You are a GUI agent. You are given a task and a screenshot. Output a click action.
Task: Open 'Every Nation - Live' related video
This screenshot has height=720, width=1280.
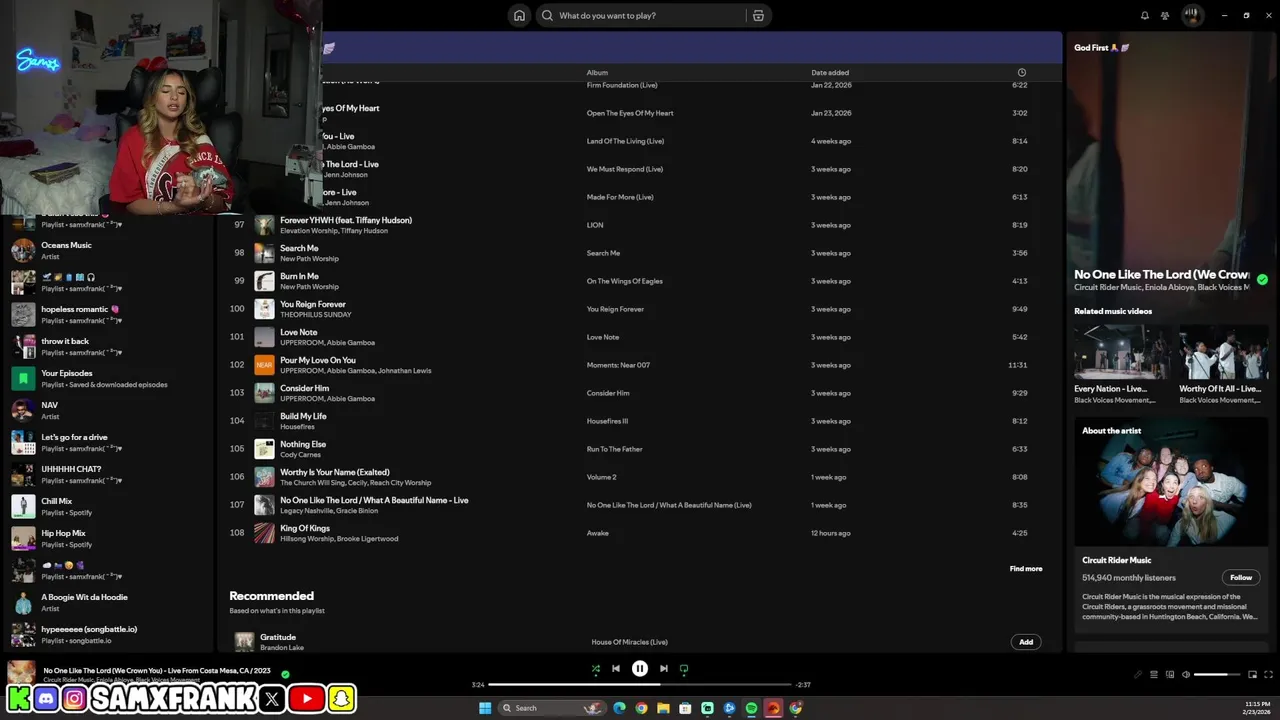[x=1119, y=364]
